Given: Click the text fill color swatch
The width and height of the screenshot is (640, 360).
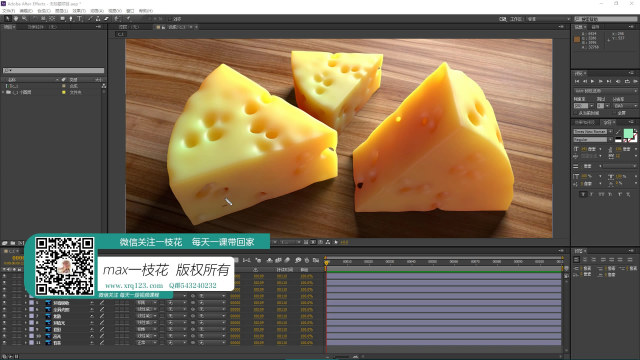Looking at the screenshot, I should pos(628,133).
